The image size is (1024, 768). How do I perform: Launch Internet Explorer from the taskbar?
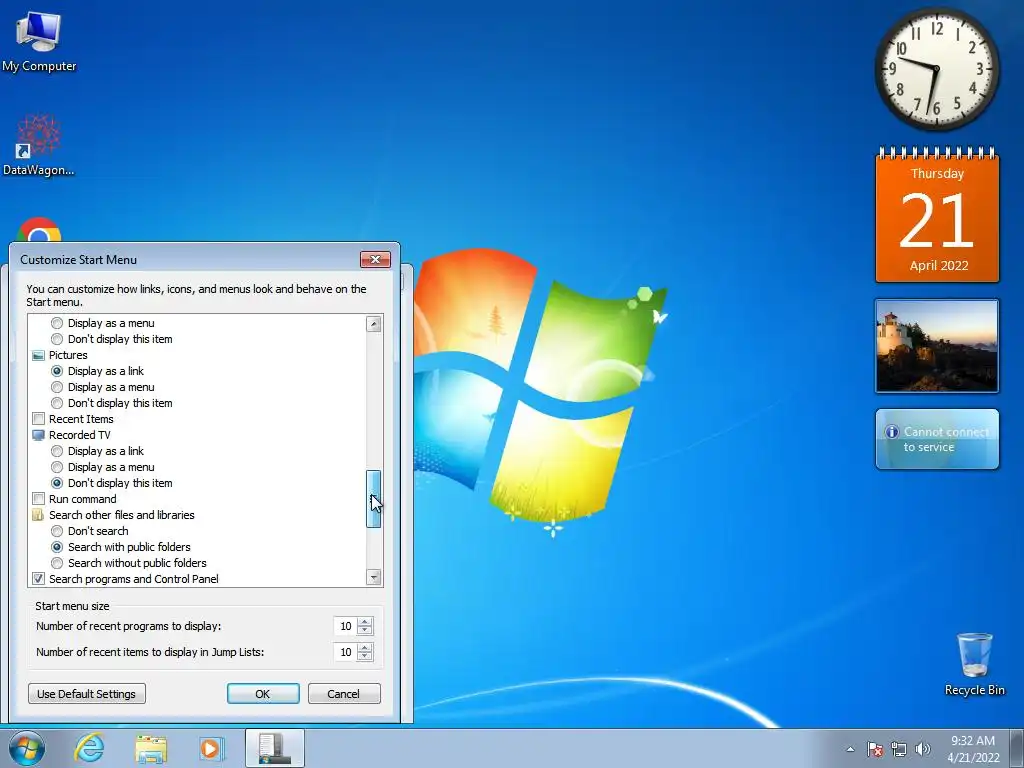89,748
